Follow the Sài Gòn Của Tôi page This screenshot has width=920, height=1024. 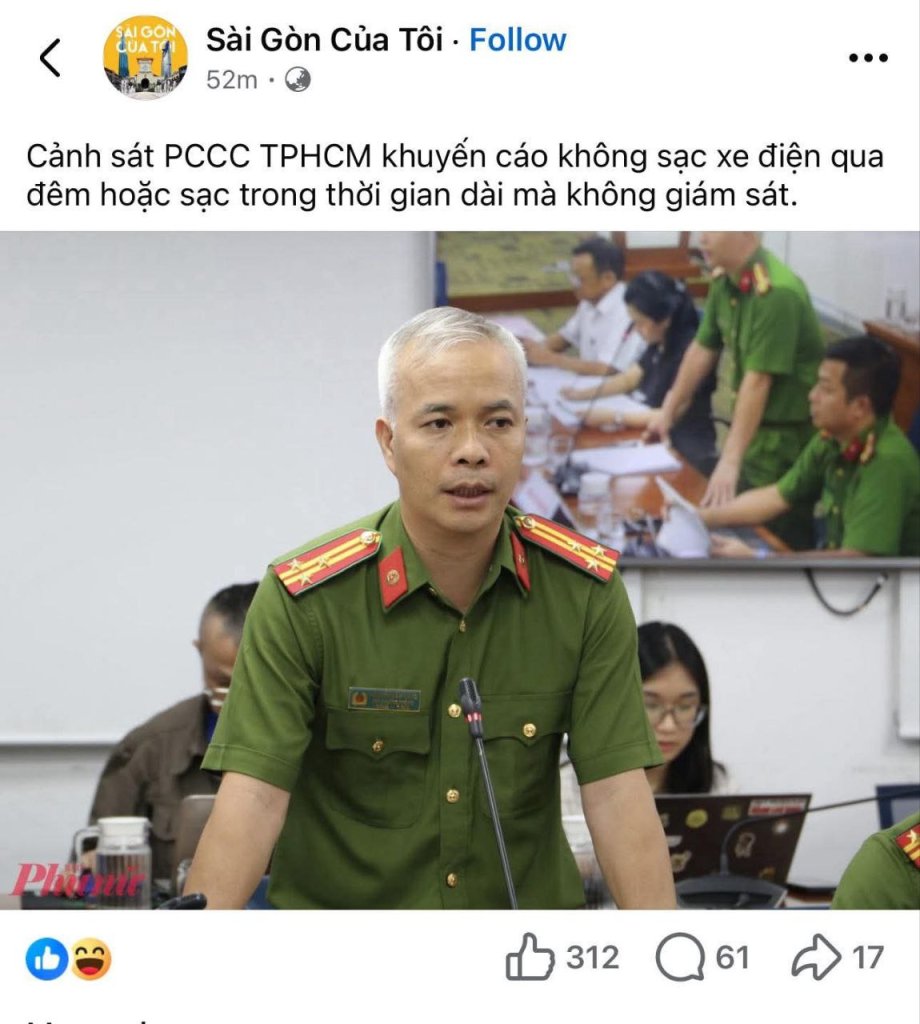(518, 40)
